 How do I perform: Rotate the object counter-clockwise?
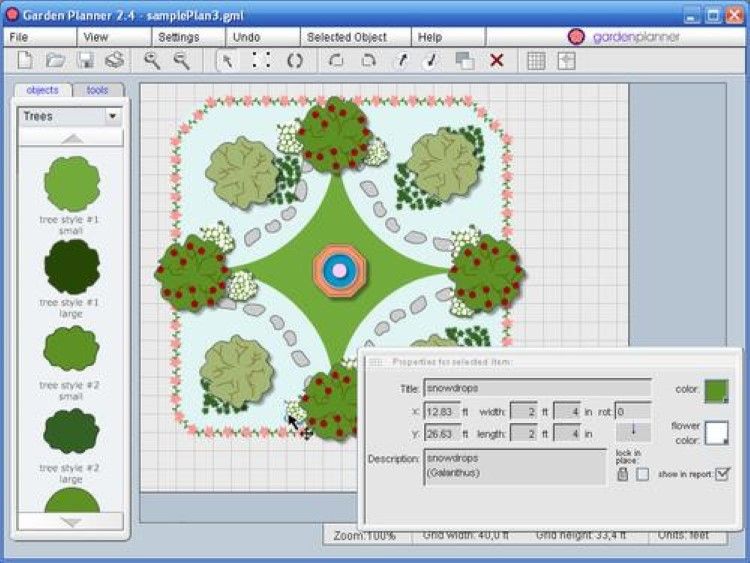[337, 61]
